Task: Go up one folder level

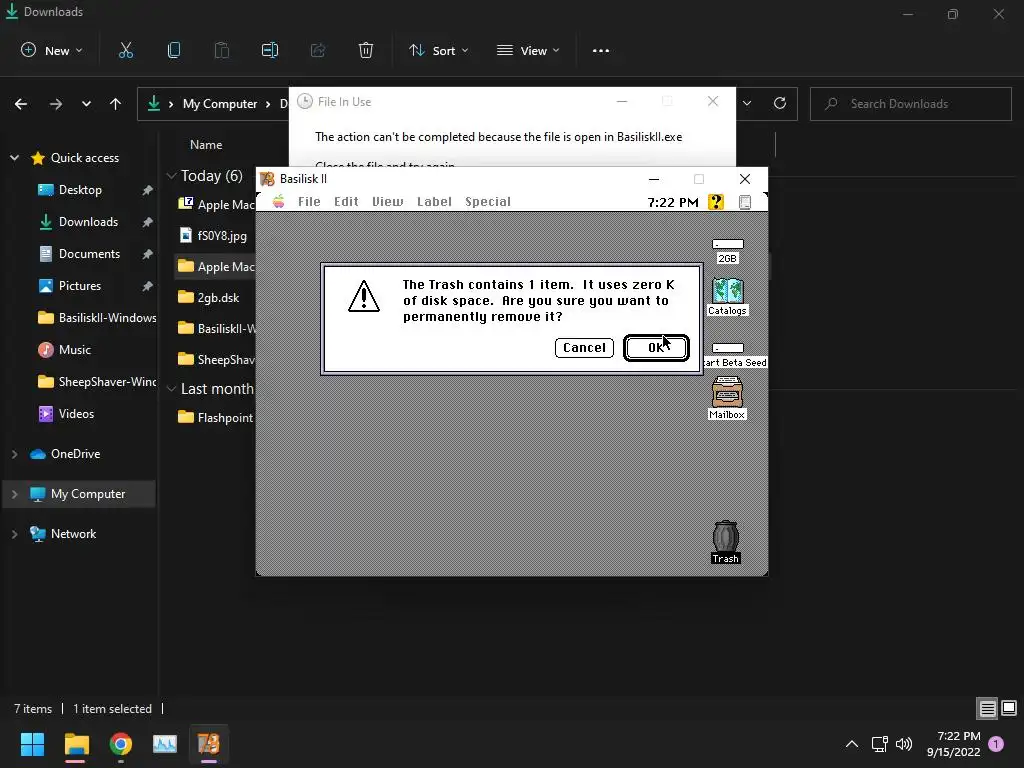Action: (x=116, y=104)
